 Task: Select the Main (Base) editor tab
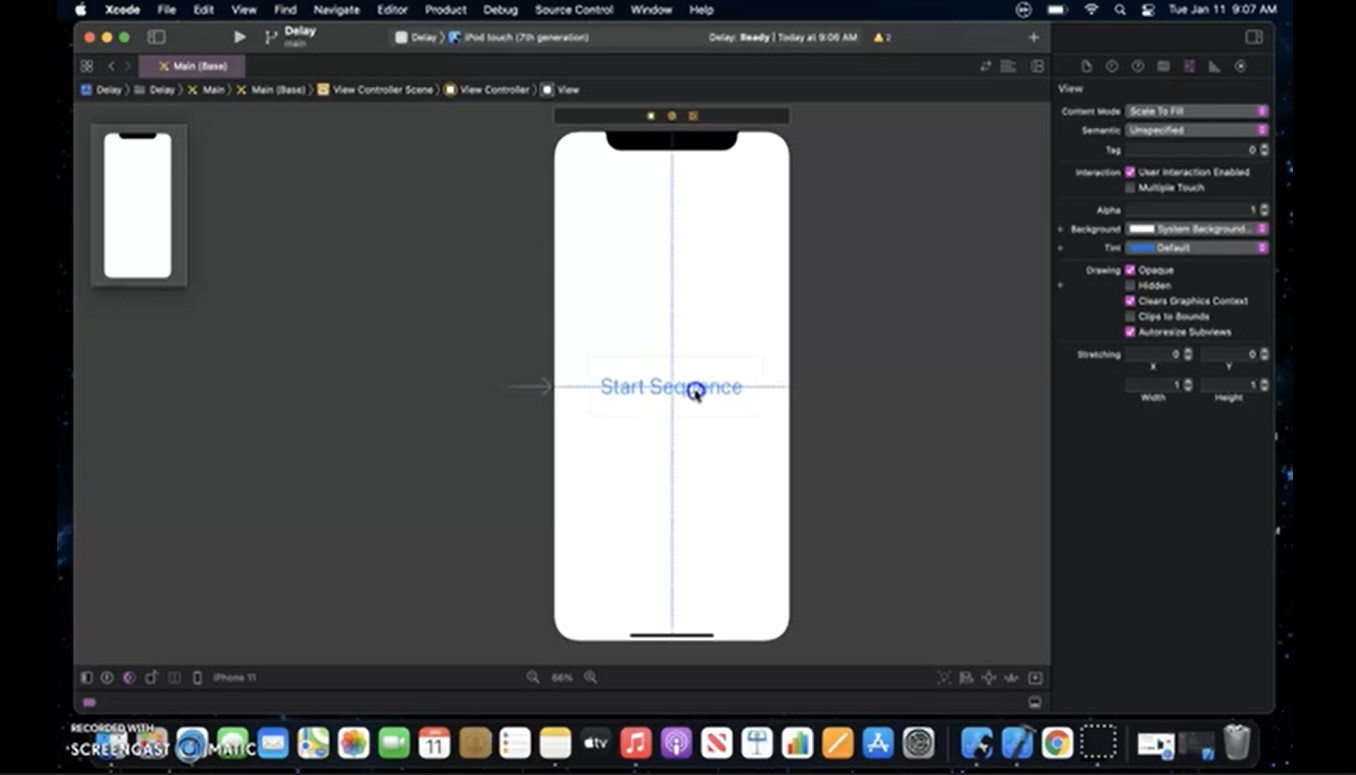(x=193, y=66)
